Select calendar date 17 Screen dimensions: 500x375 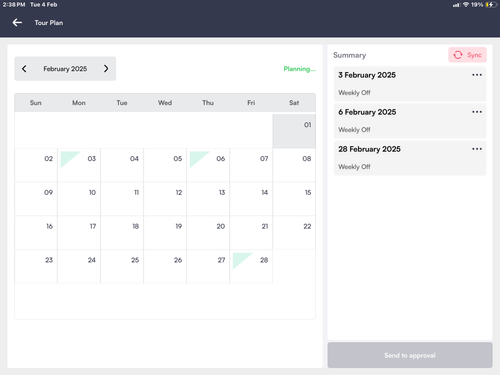79,233
